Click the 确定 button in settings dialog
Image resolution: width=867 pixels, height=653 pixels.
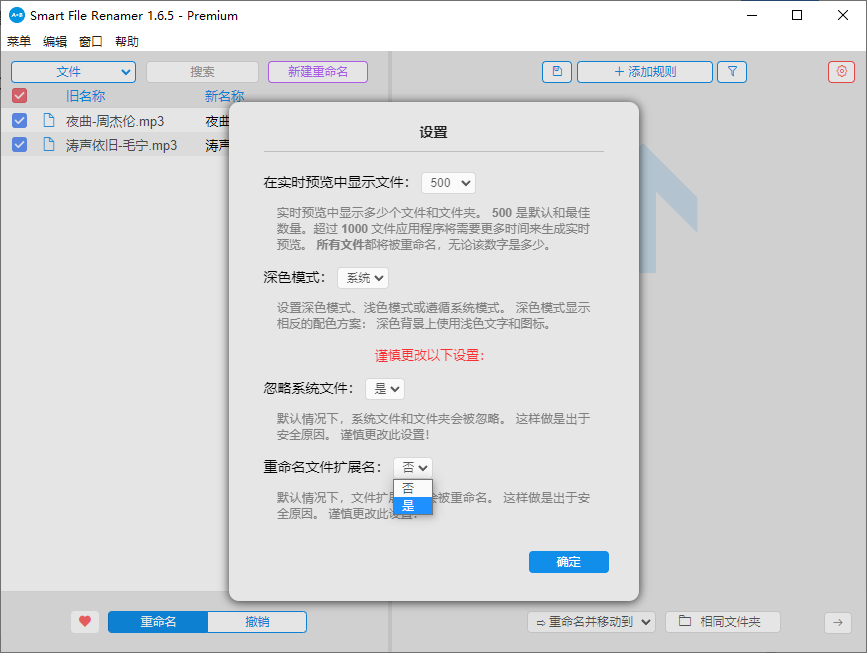[x=568, y=561]
